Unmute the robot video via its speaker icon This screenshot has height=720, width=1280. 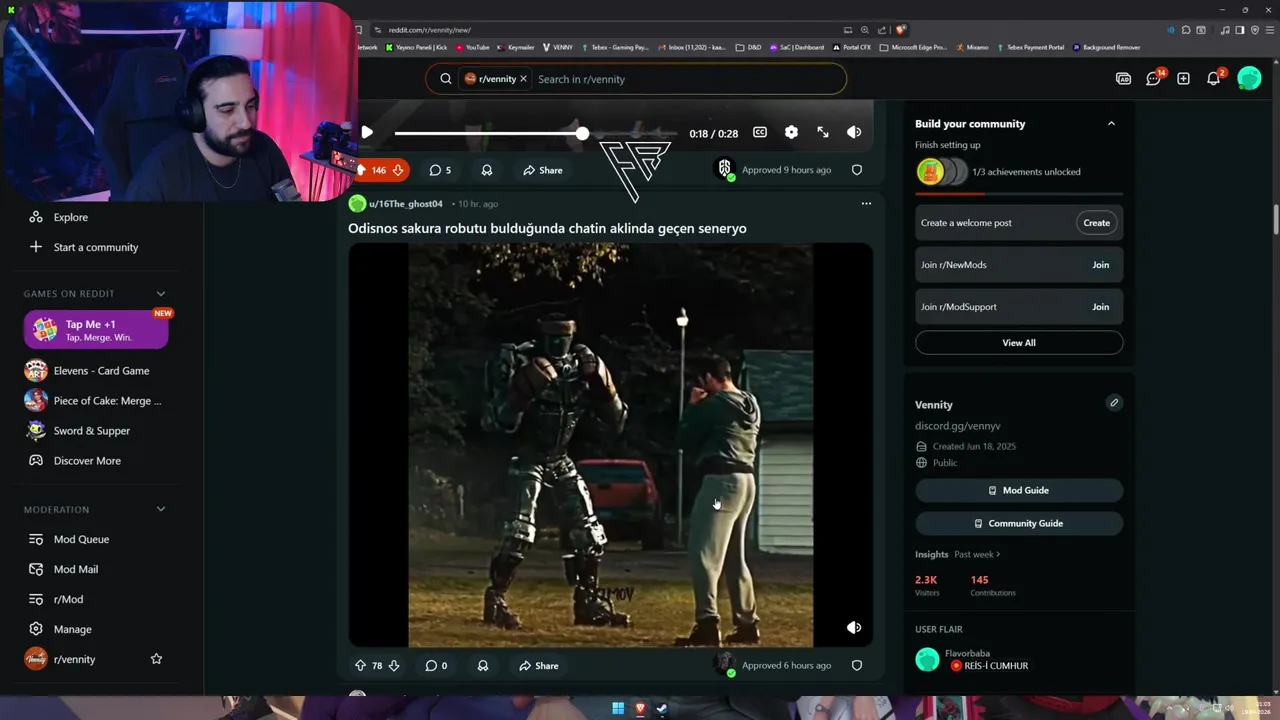[854, 627]
